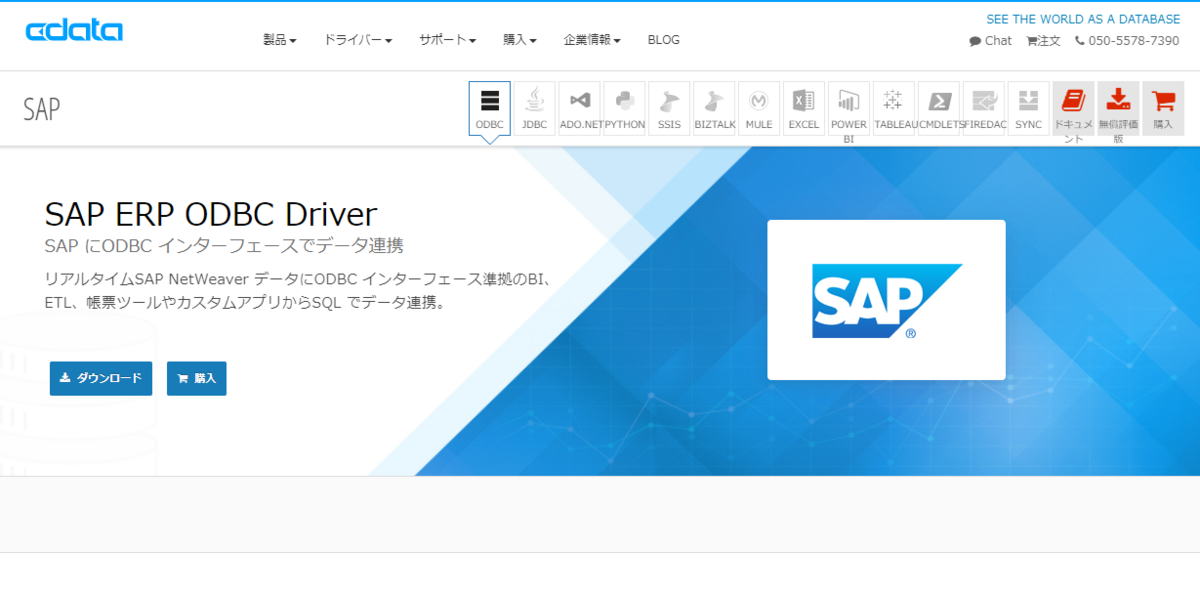Click the CData logo
This screenshot has height=595, width=1200.
pyautogui.click(x=74, y=30)
